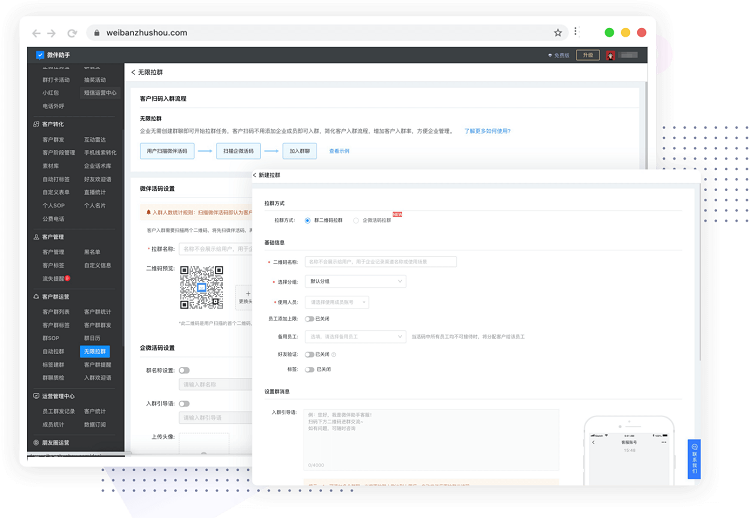
Task: Open the 备用员工 dropdown
Action: (355, 337)
